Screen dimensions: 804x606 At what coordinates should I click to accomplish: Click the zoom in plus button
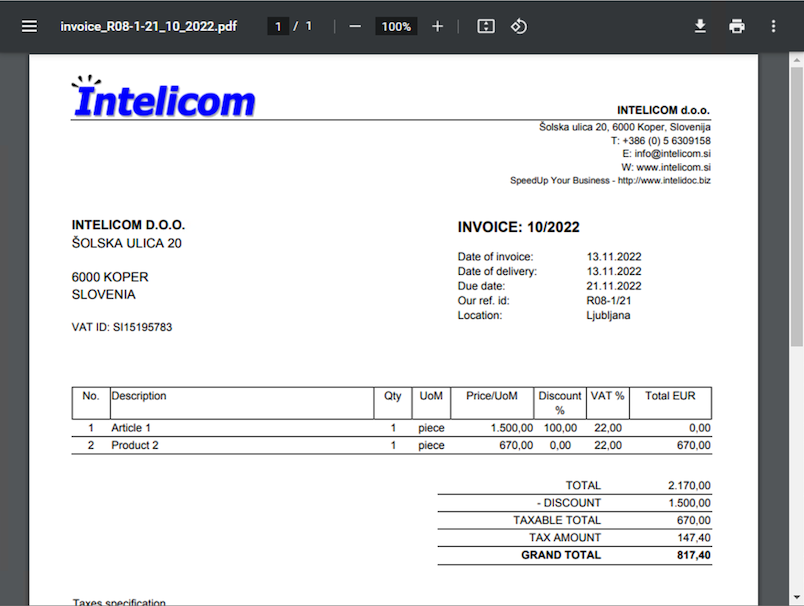click(437, 26)
